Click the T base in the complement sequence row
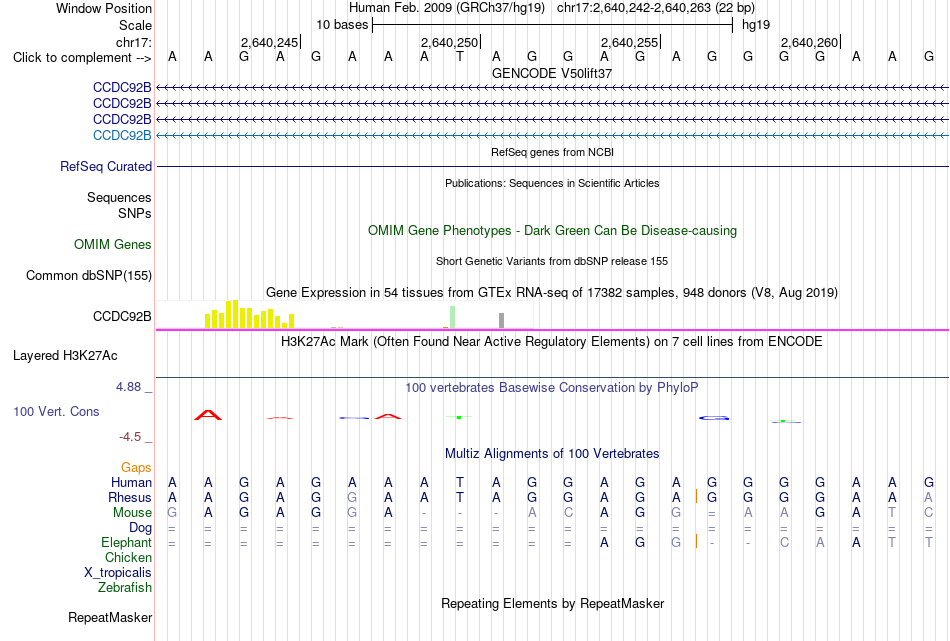Image resolution: width=950 pixels, height=641 pixels. pos(460,57)
